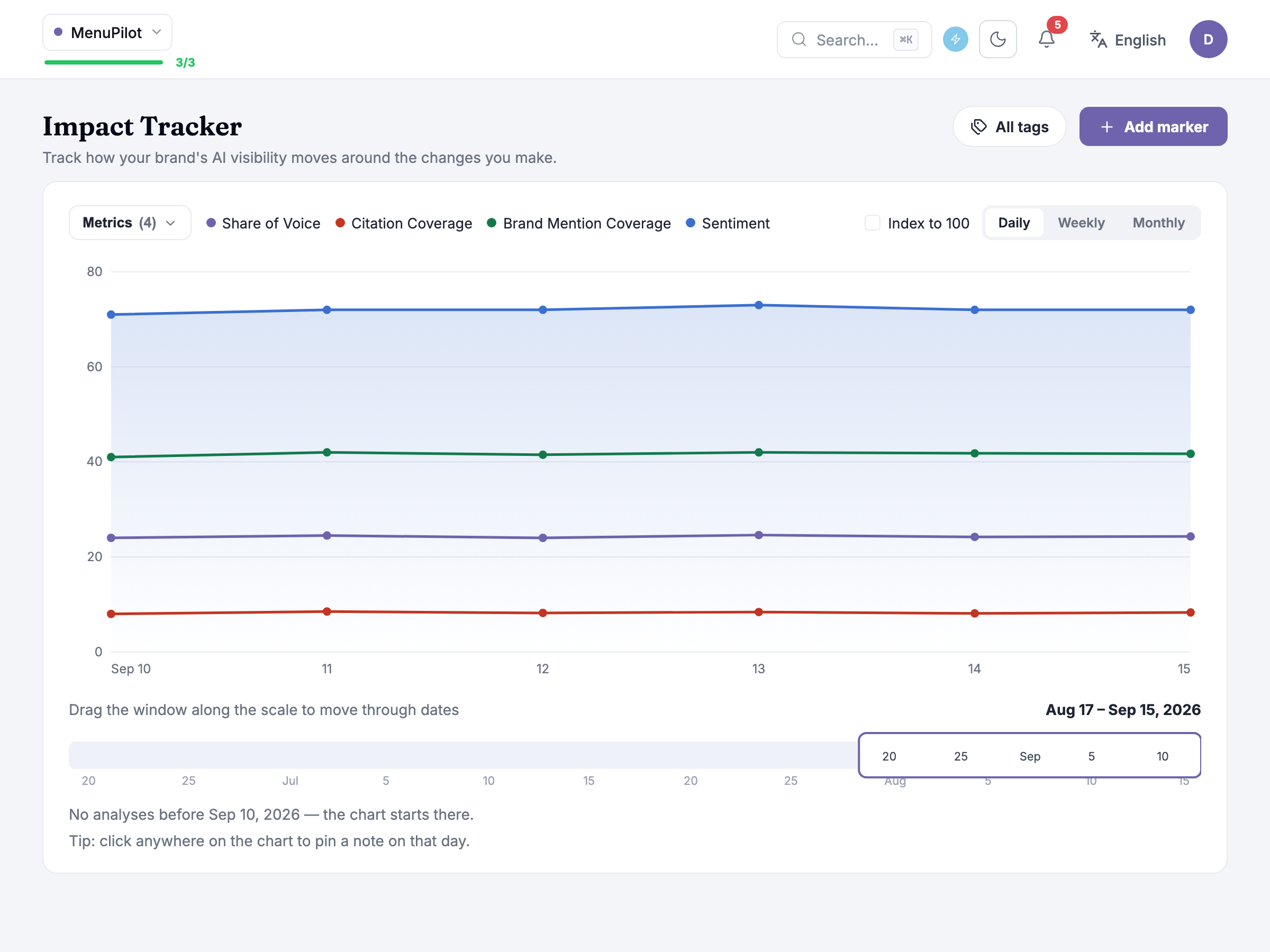Click the translate icon beside English
Image resolution: width=1270 pixels, height=952 pixels.
point(1098,40)
